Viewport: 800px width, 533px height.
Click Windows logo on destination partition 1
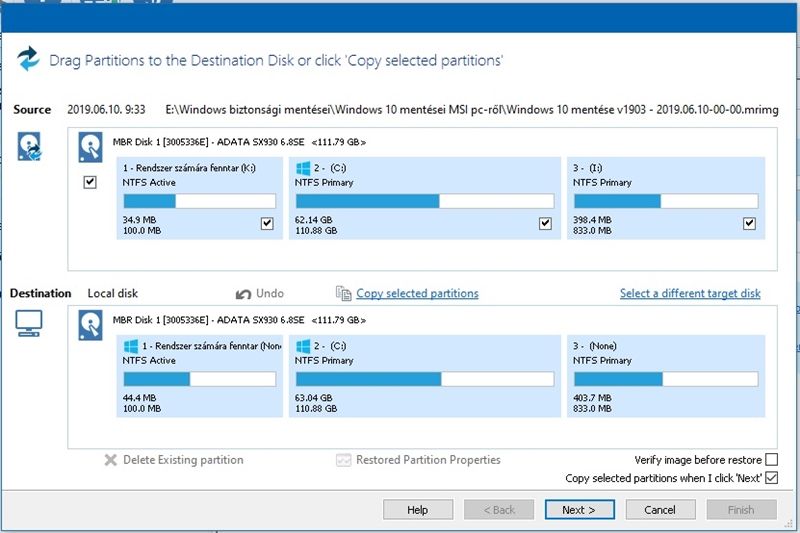pyautogui.click(x=130, y=344)
